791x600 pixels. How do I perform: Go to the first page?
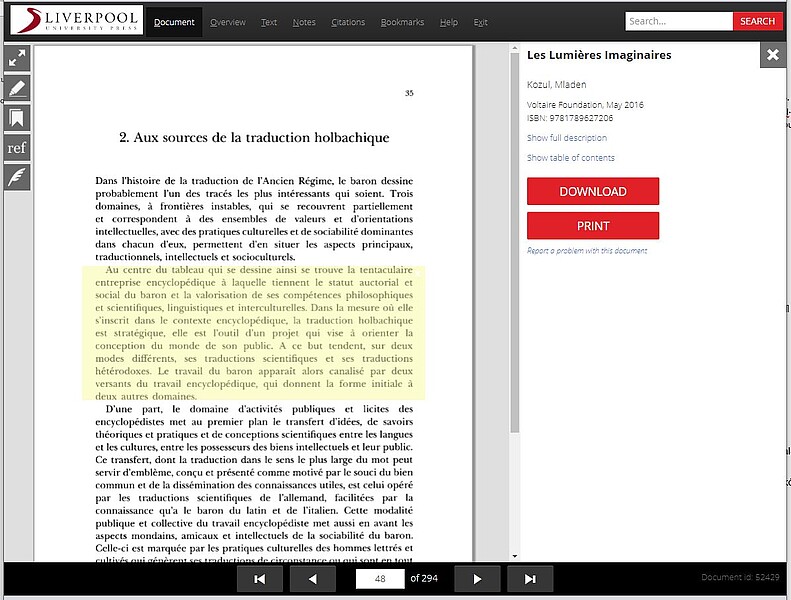[x=260, y=579]
